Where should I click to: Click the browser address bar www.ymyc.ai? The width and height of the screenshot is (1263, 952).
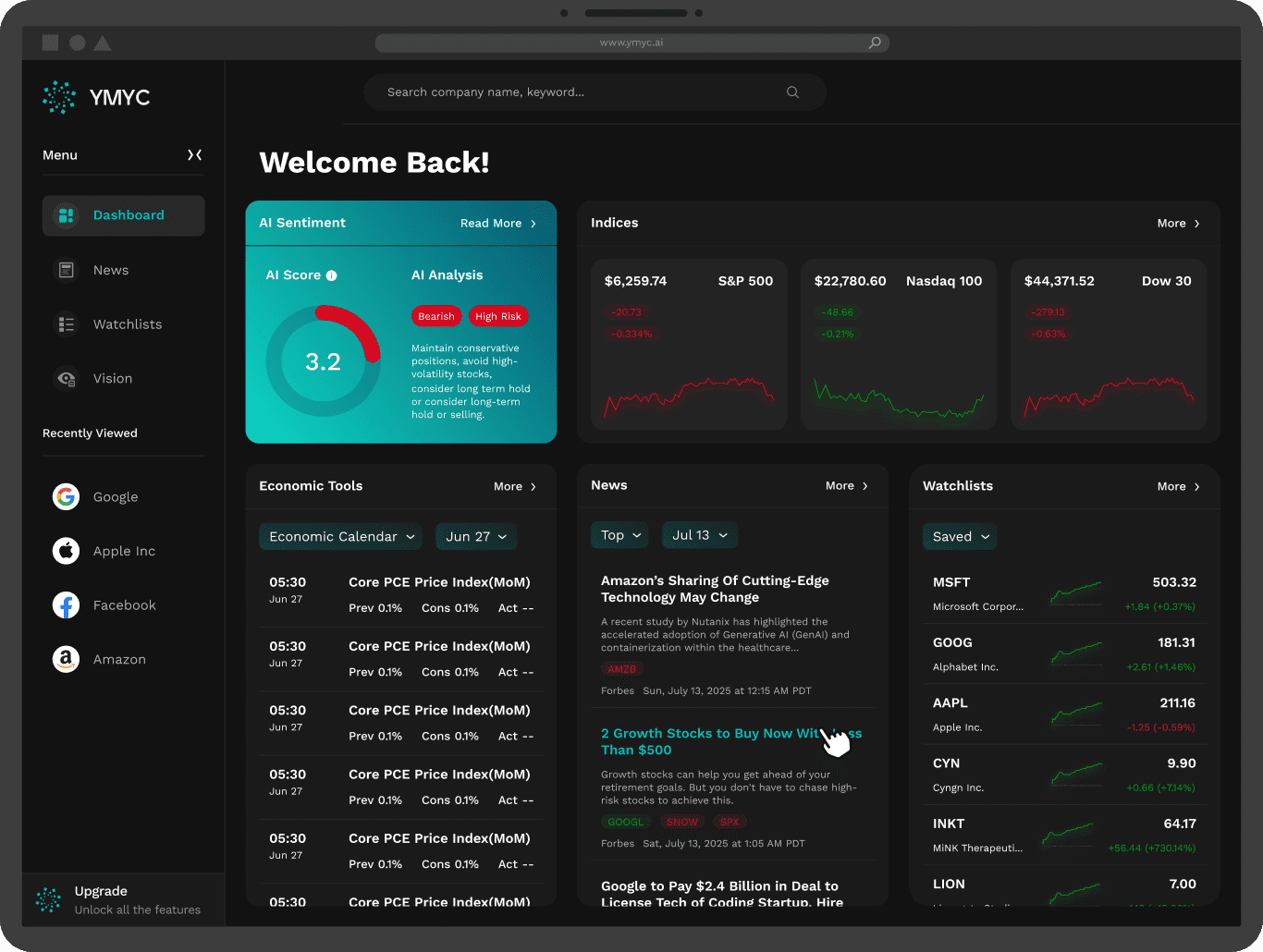[x=631, y=43]
